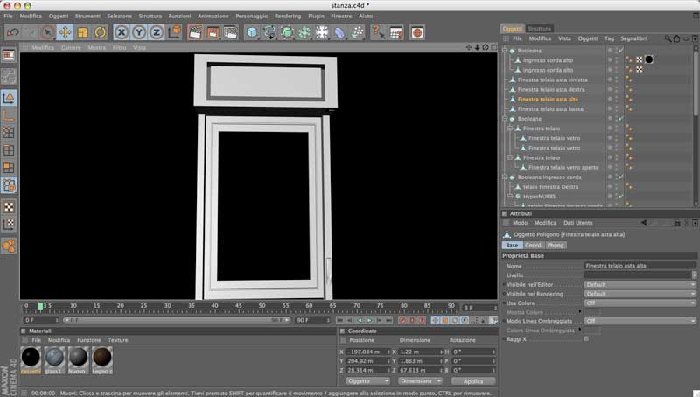This screenshot has height=397, width=700.
Task: Open the Render Settings icon
Action: (x=230, y=32)
